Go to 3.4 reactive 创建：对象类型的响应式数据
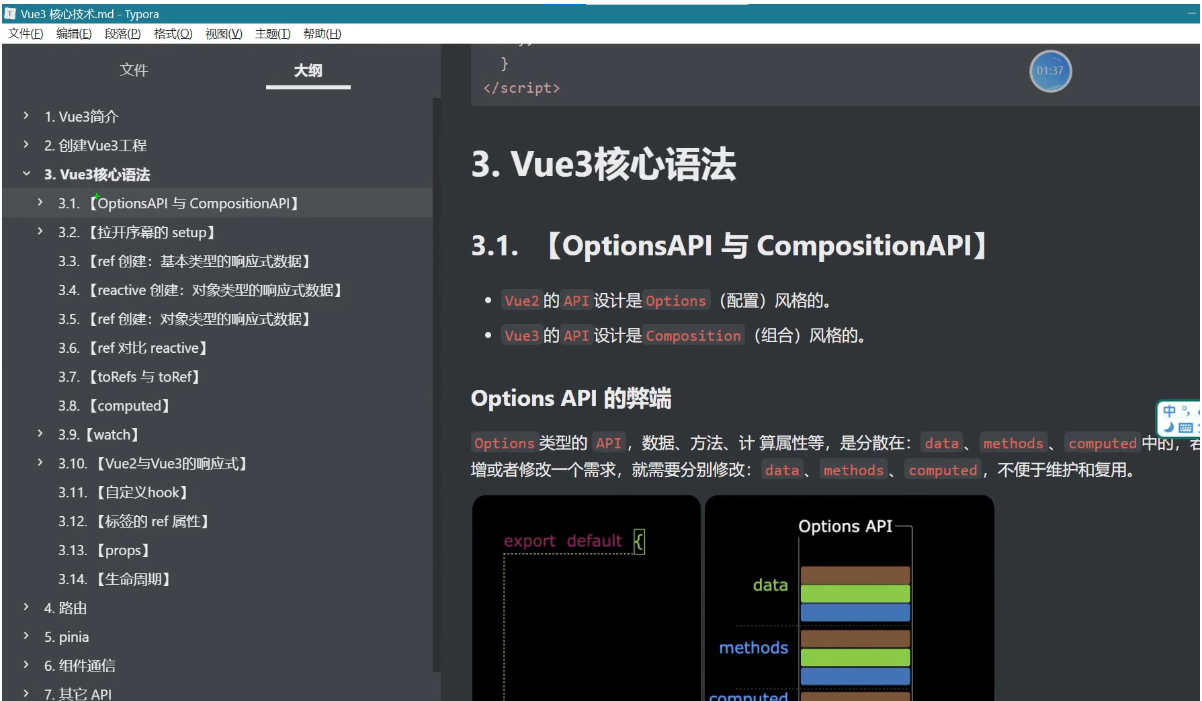1202x701 pixels. [202, 291]
